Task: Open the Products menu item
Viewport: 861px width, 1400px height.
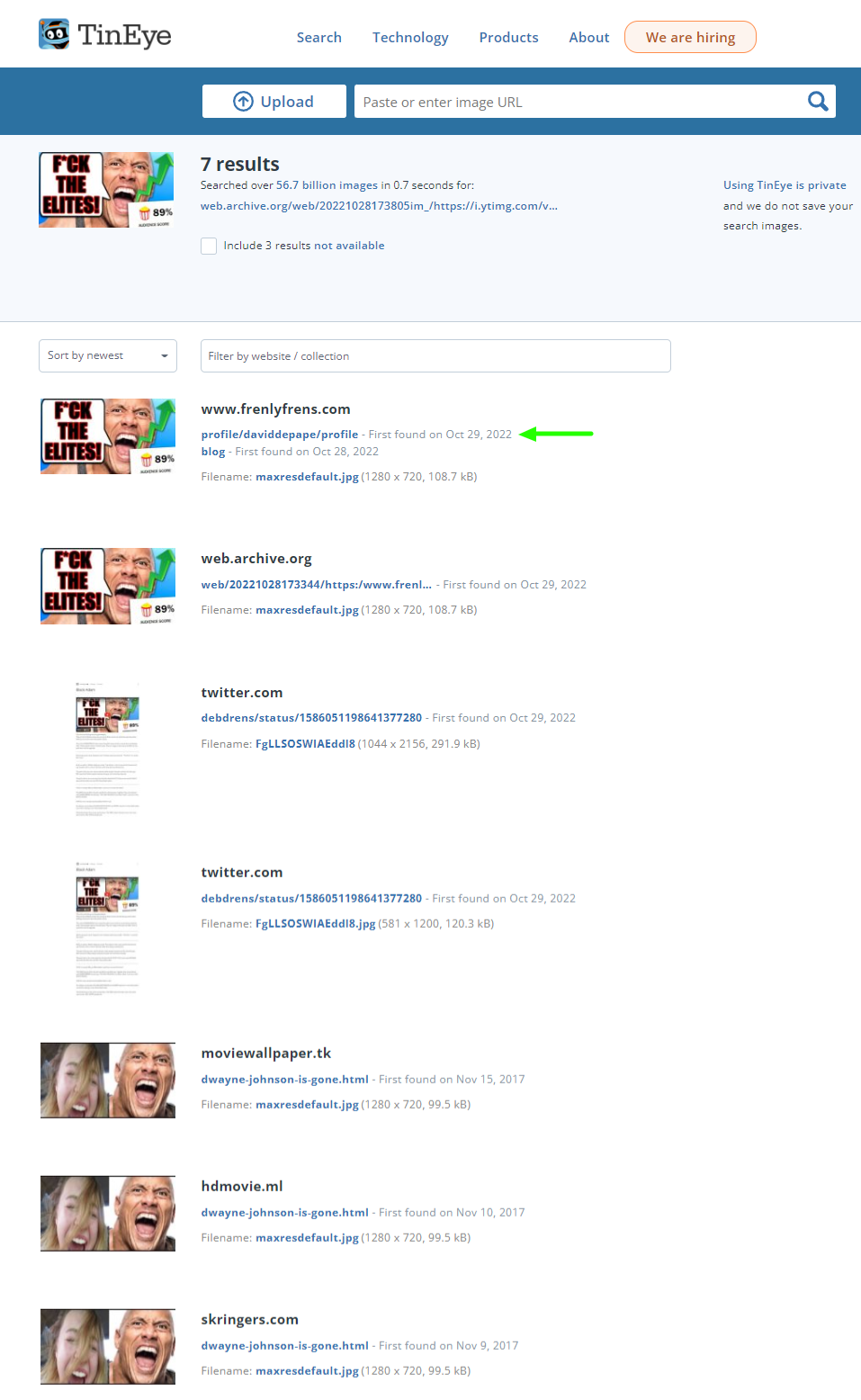Action: pyautogui.click(x=509, y=38)
